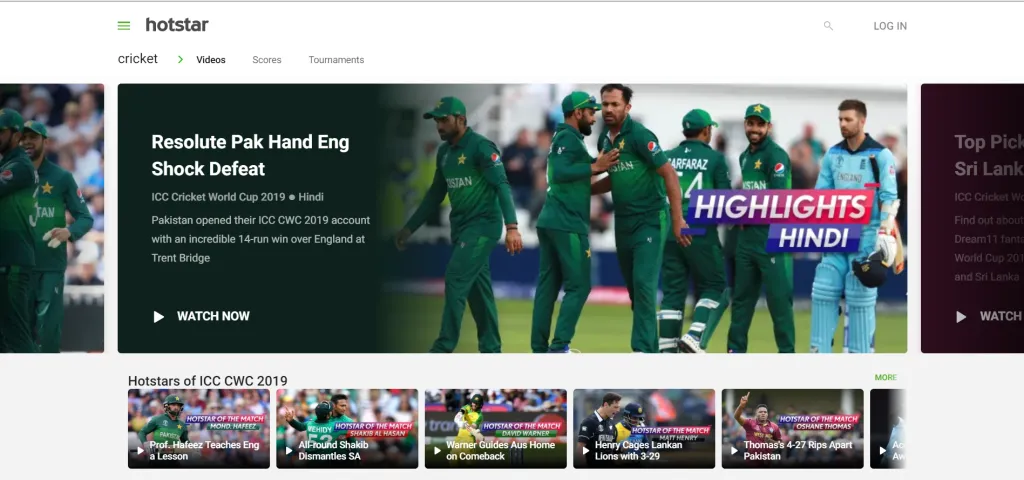
Task: Switch to the Videos tab
Action: [x=211, y=60]
